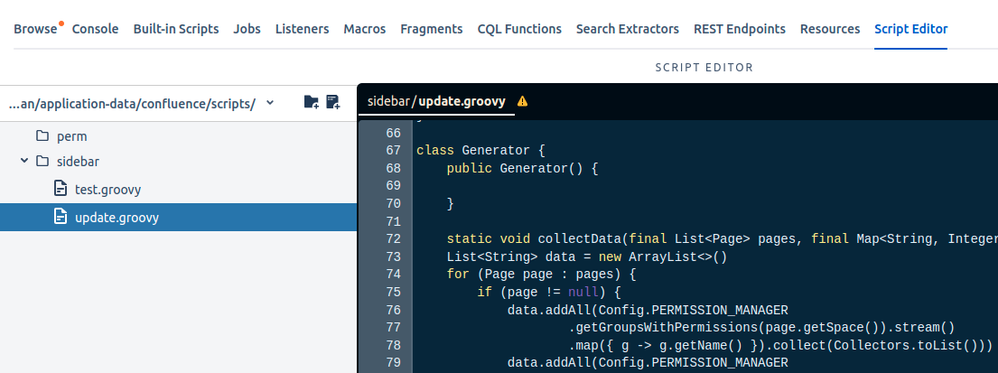Open the test.groovy file
This screenshot has width=998, height=373.
tap(108, 190)
